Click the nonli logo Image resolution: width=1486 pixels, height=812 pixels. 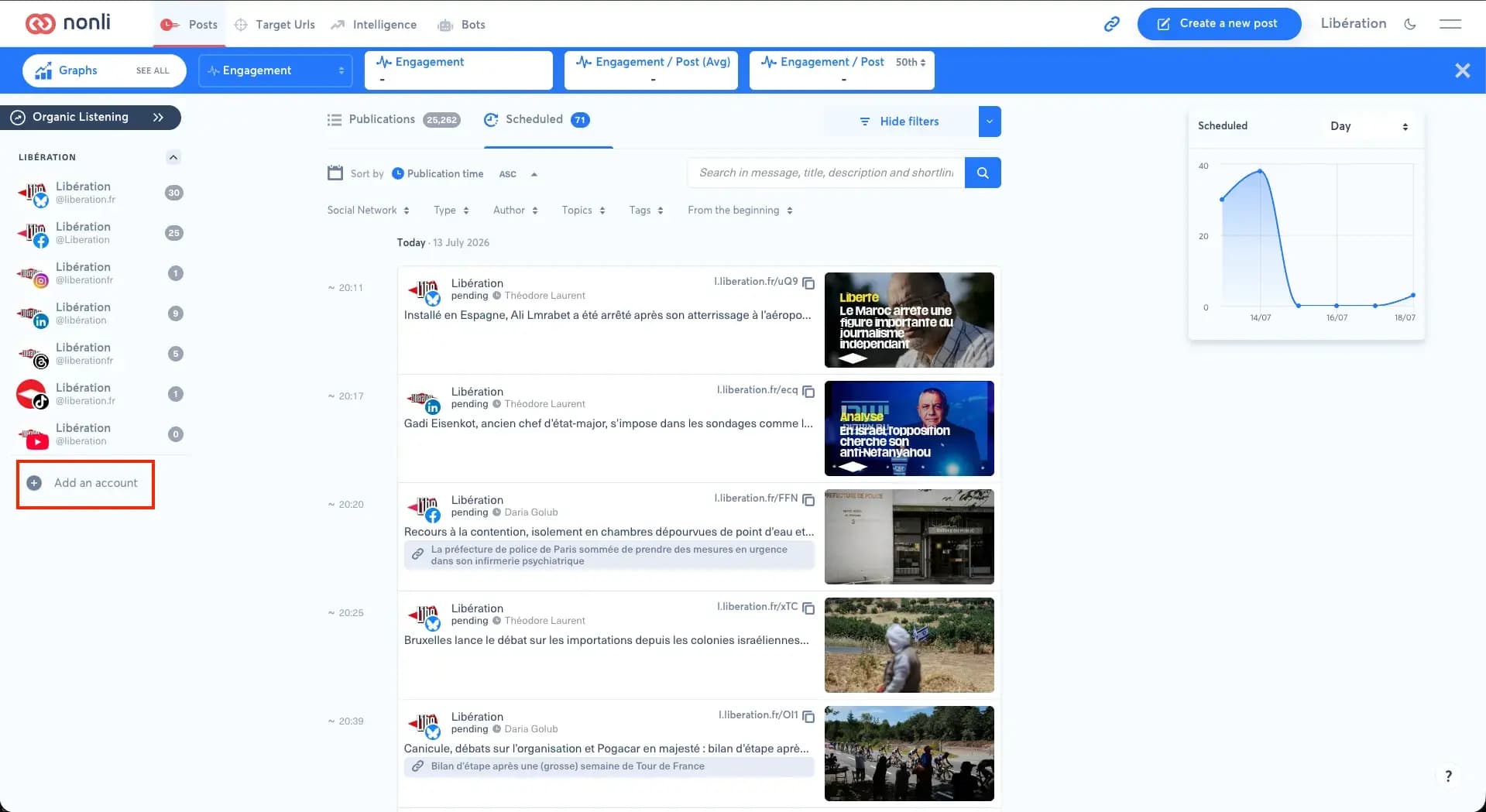(x=67, y=23)
